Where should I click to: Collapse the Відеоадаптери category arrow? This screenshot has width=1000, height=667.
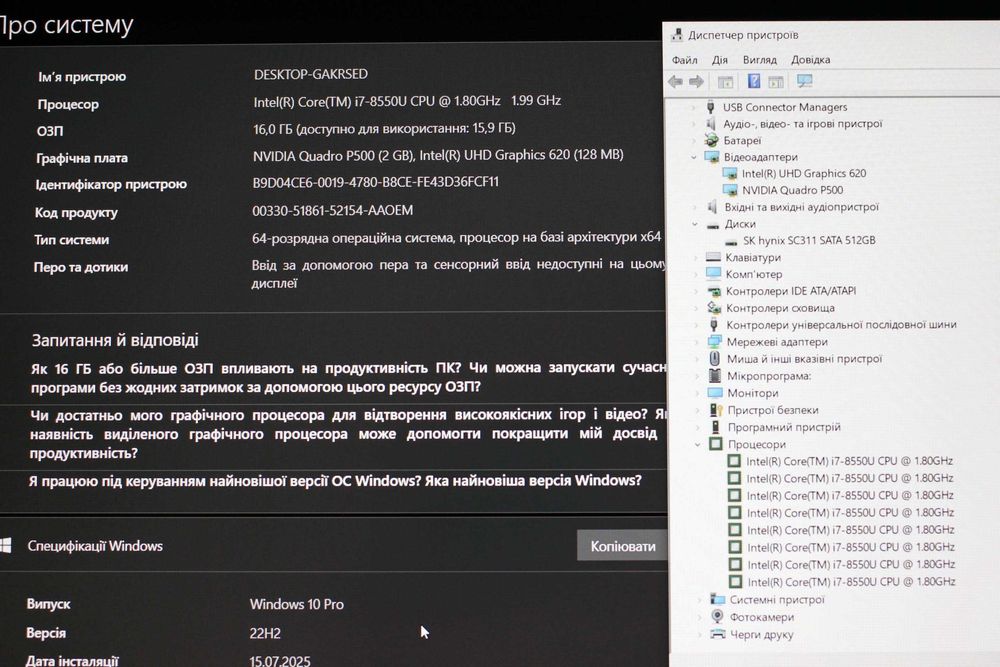(694, 157)
